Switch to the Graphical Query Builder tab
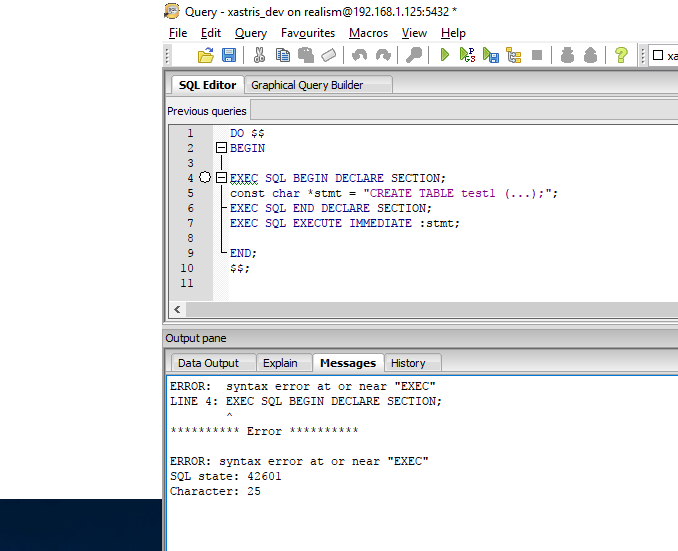 (x=307, y=85)
